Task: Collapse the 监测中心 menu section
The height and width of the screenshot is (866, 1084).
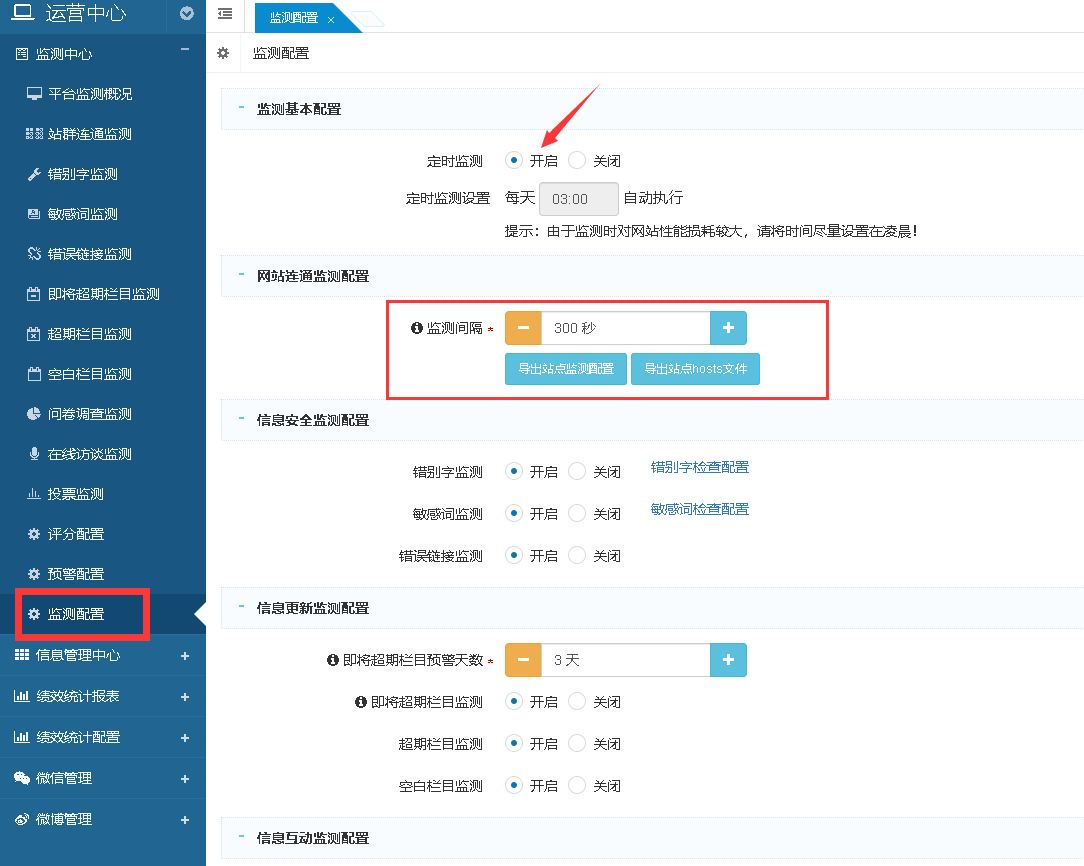Action: pos(184,51)
